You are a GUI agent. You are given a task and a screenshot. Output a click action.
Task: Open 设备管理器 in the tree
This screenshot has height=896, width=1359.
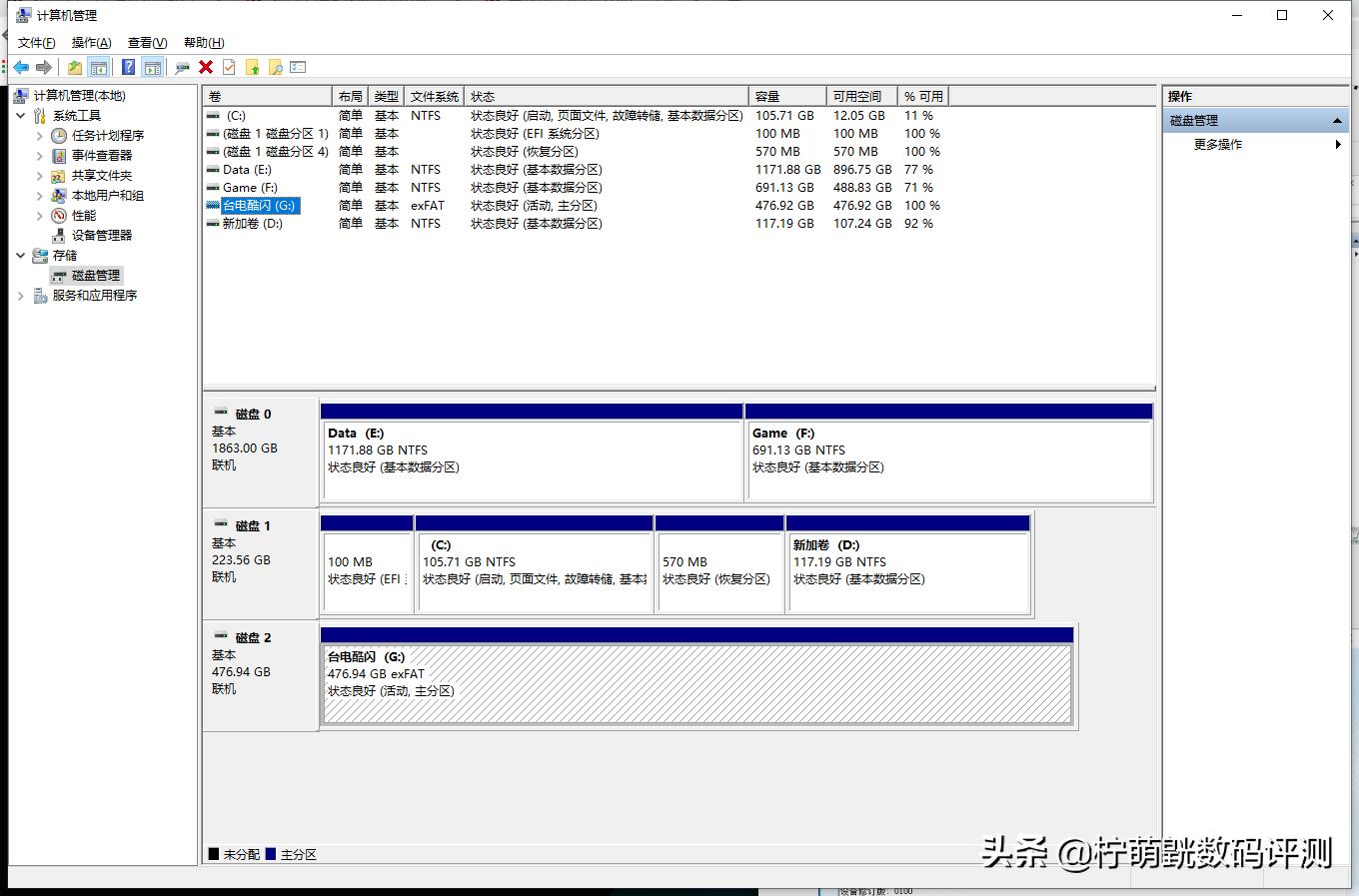pyautogui.click(x=101, y=236)
